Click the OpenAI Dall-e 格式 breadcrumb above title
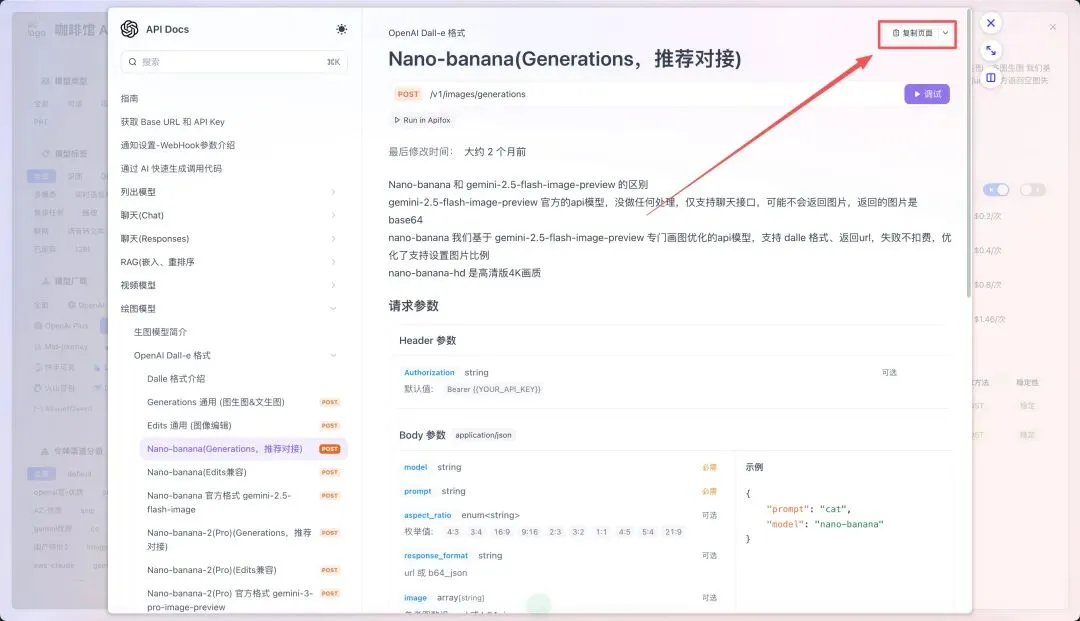The height and width of the screenshot is (621, 1080). click(426, 33)
